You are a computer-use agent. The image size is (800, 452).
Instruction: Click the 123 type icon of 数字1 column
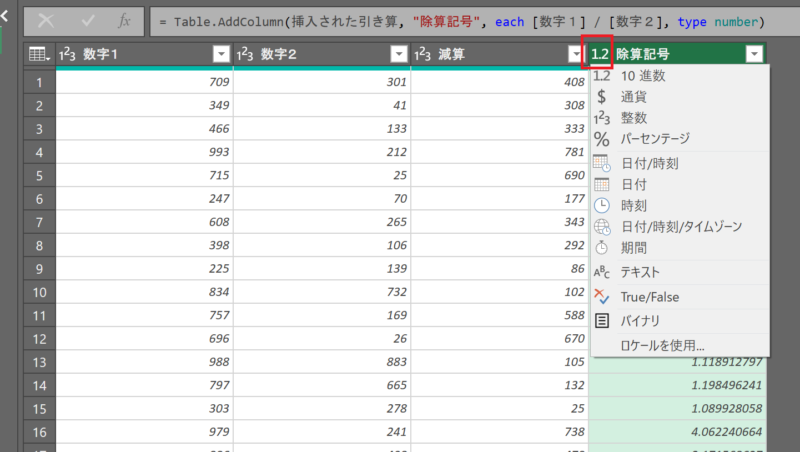click(x=71, y=54)
